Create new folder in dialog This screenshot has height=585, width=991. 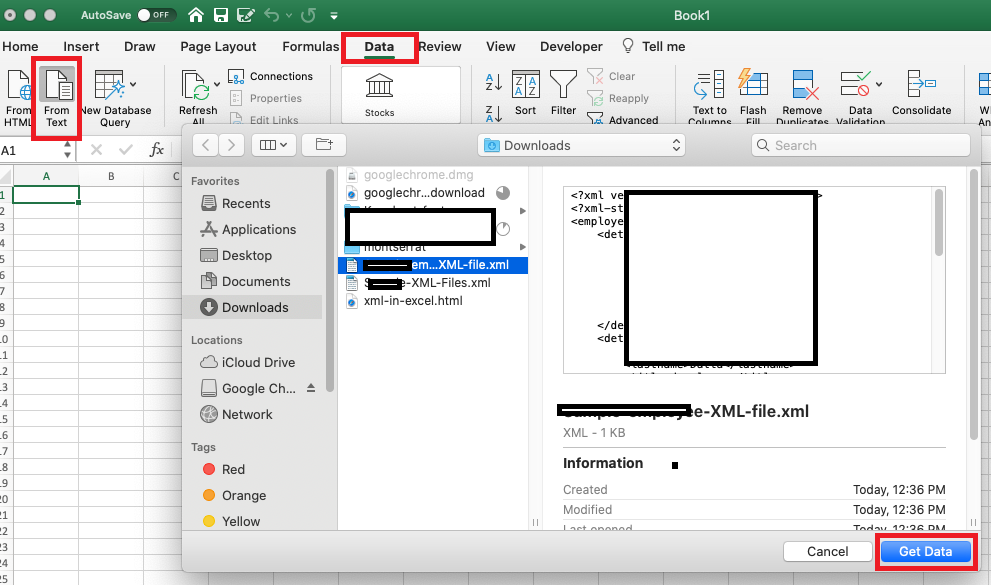tap(324, 145)
